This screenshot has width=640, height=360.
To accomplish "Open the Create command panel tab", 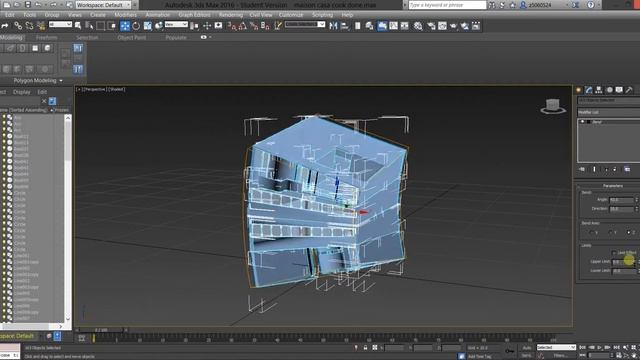I will point(578,90).
